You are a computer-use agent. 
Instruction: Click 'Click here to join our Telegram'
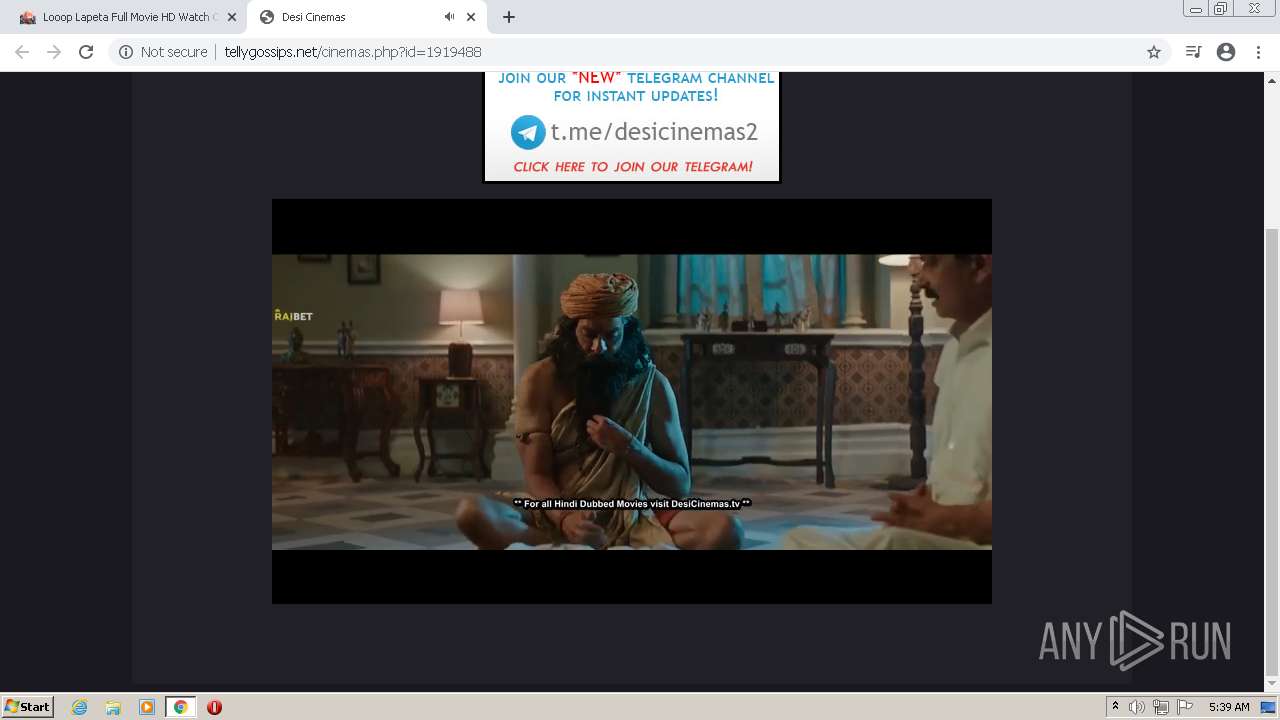[x=633, y=167]
